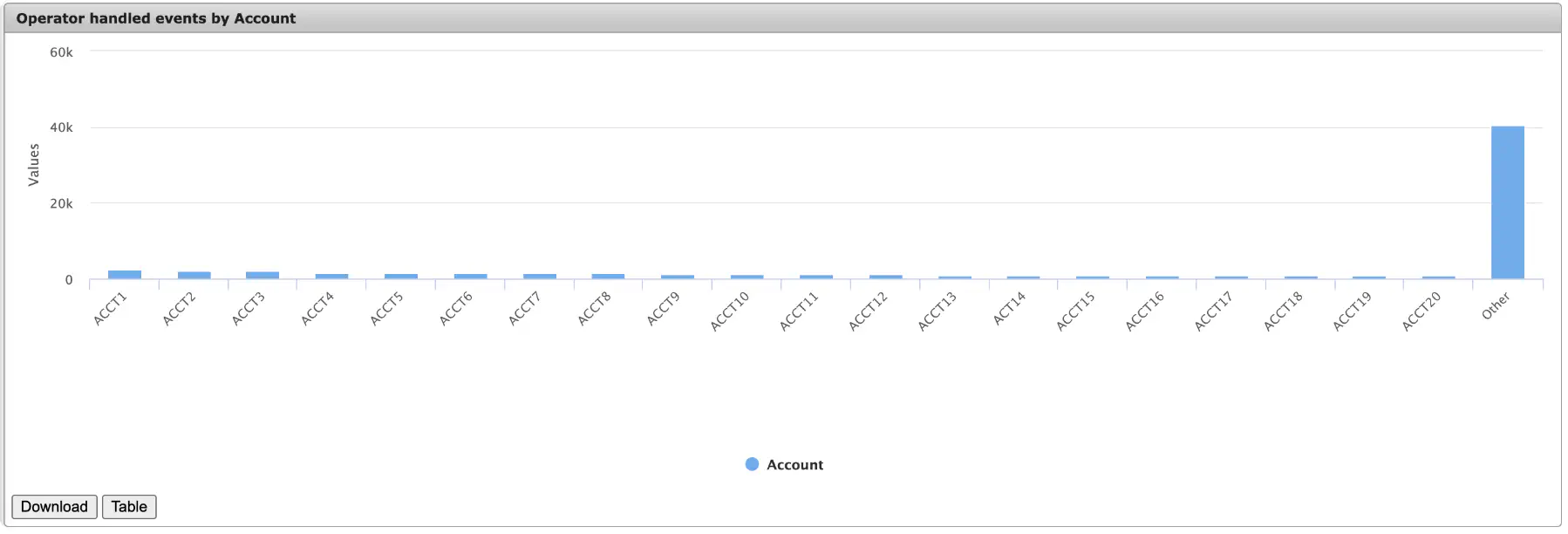Viewport: 1568px width, 534px height.
Task: Click the Values y-axis title
Action: [x=34, y=165]
